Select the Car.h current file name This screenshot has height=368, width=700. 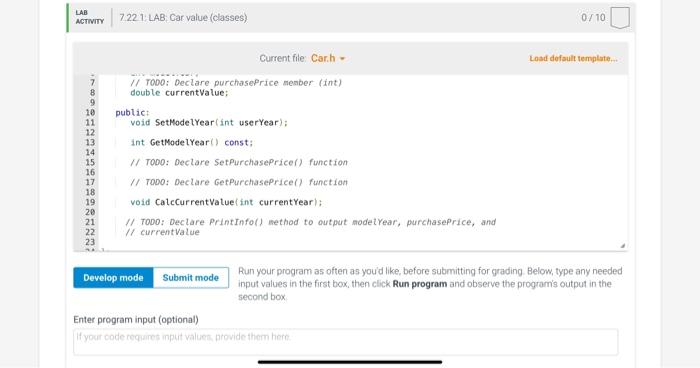[323, 59]
